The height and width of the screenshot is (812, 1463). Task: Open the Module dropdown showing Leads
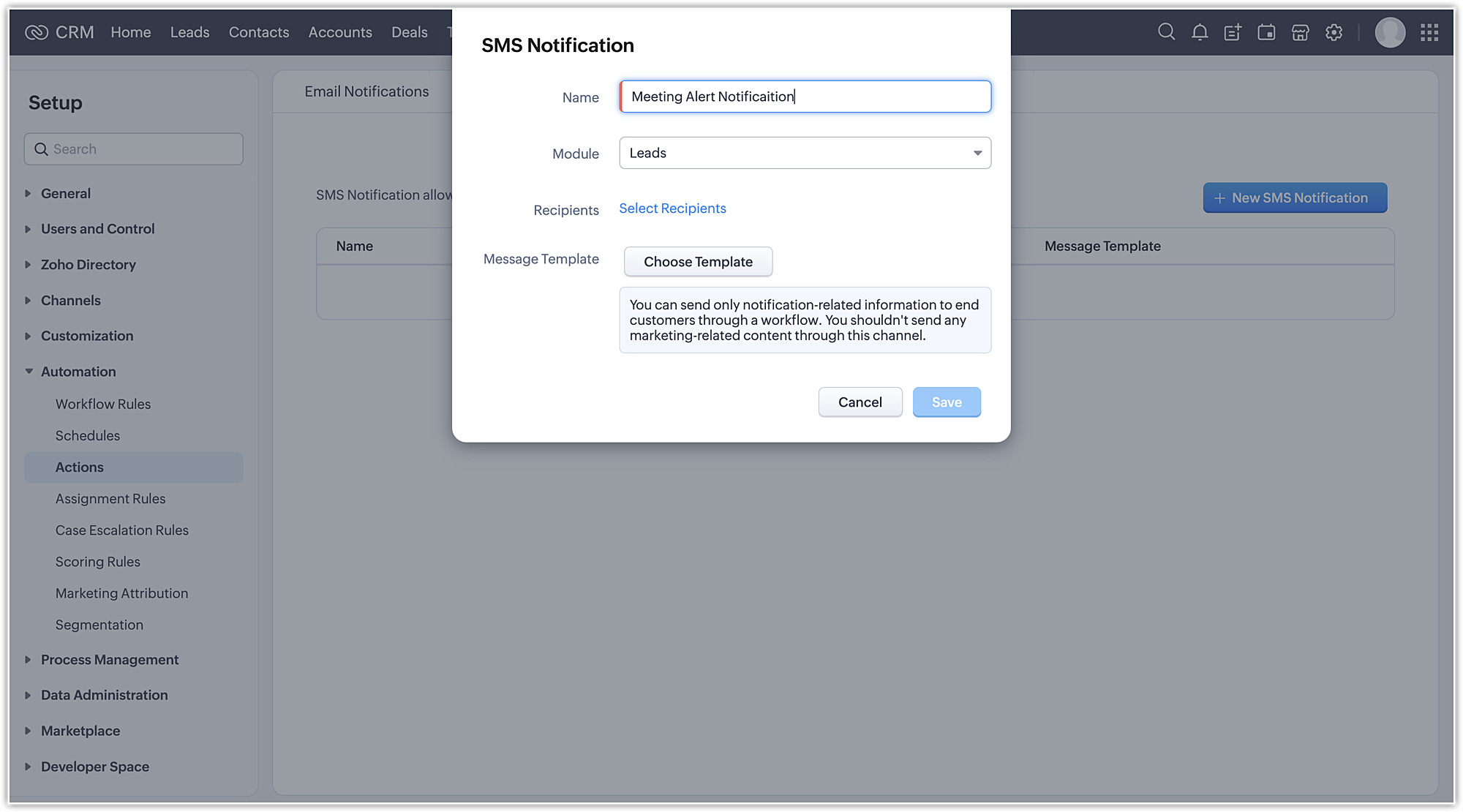(805, 153)
